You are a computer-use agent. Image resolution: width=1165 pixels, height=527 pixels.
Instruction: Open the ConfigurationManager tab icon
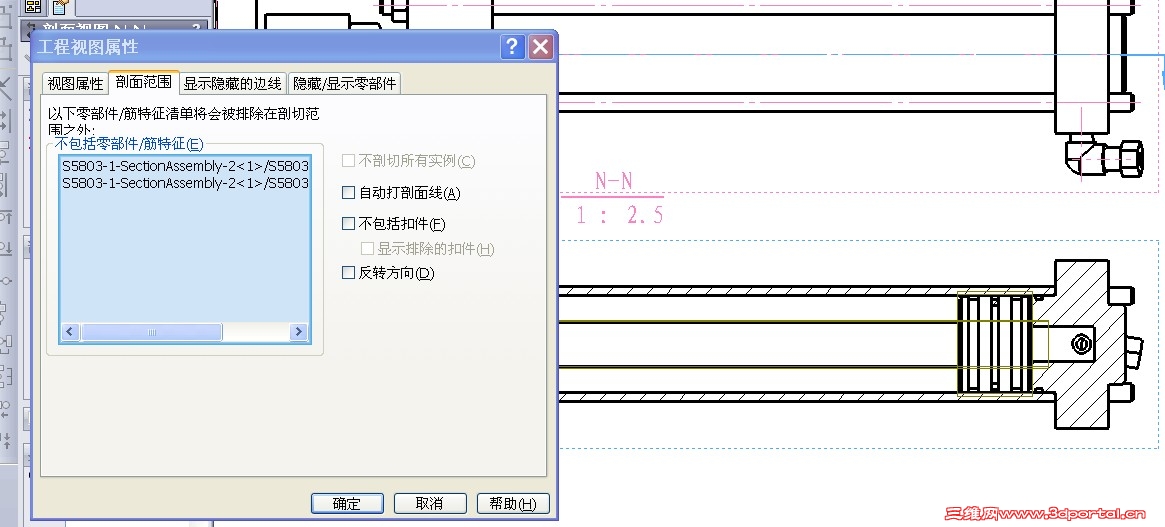33,7
